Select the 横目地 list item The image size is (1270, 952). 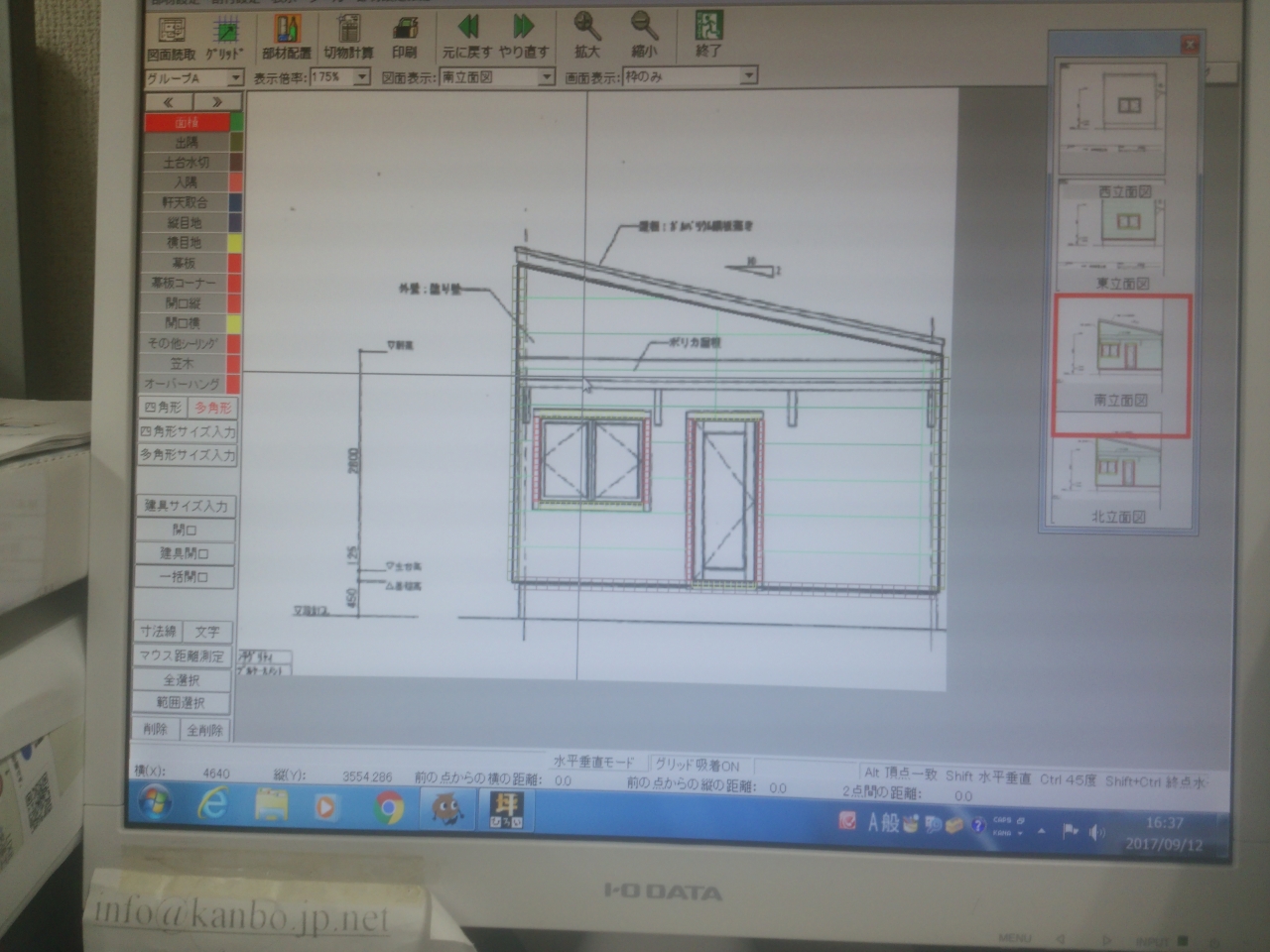point(187,243)
